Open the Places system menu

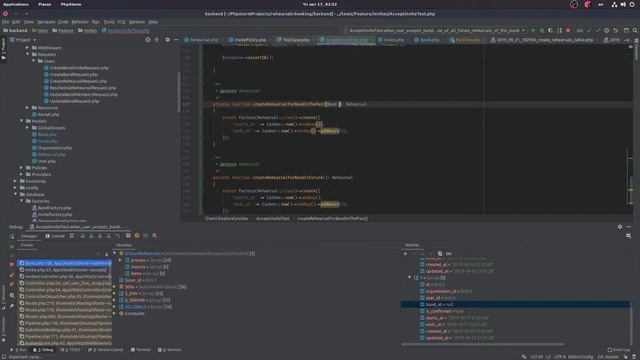click(x=44, y=4)
